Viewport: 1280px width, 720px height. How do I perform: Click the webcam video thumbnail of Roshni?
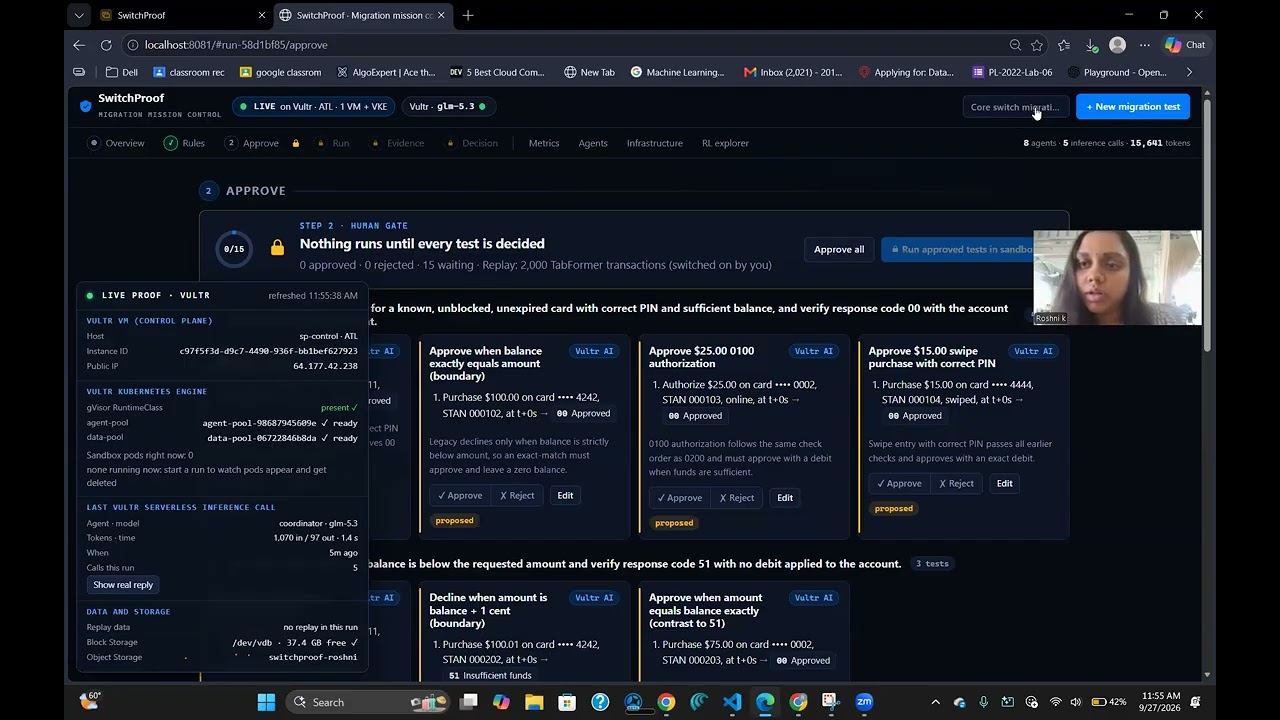[x=1117, y=278]
